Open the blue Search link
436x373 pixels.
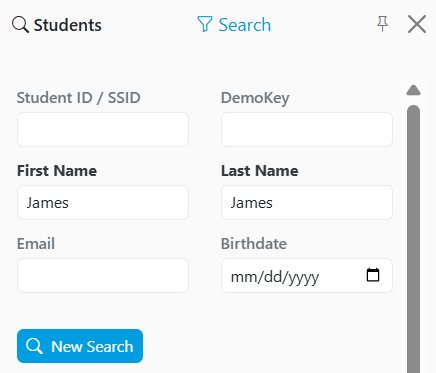[244, 25]
